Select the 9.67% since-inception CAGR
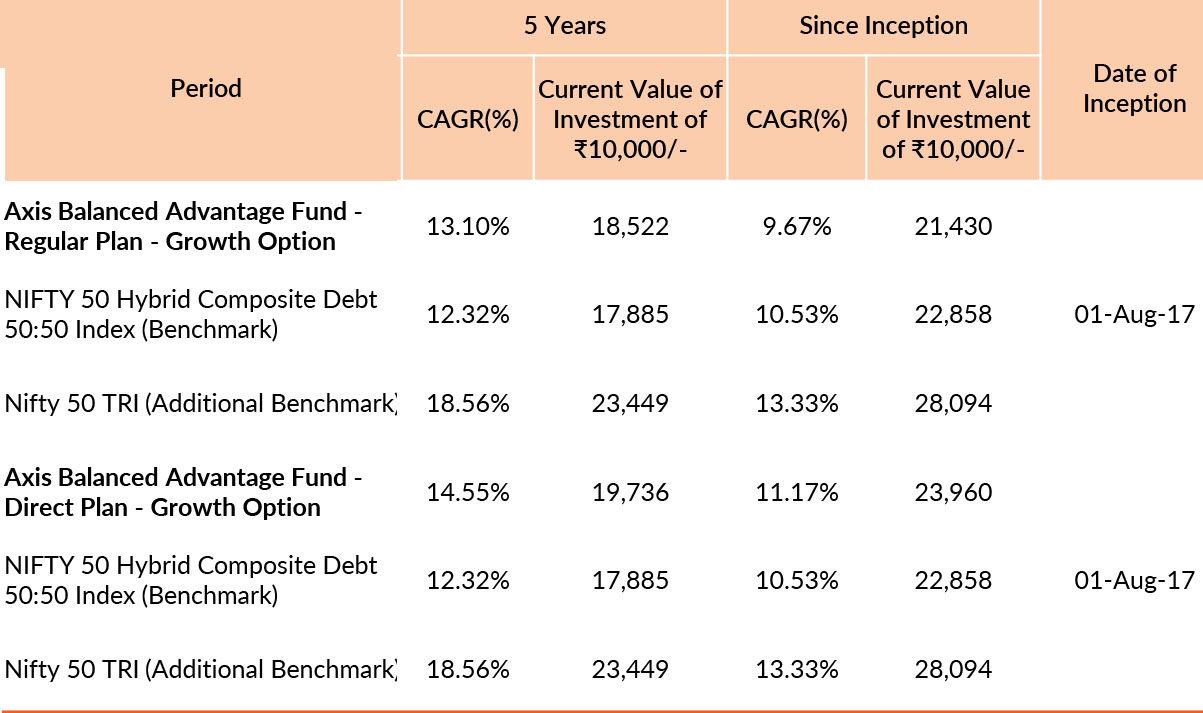Image resolution: width=1203 pixels, height=713 pixels. coord(797,227)
